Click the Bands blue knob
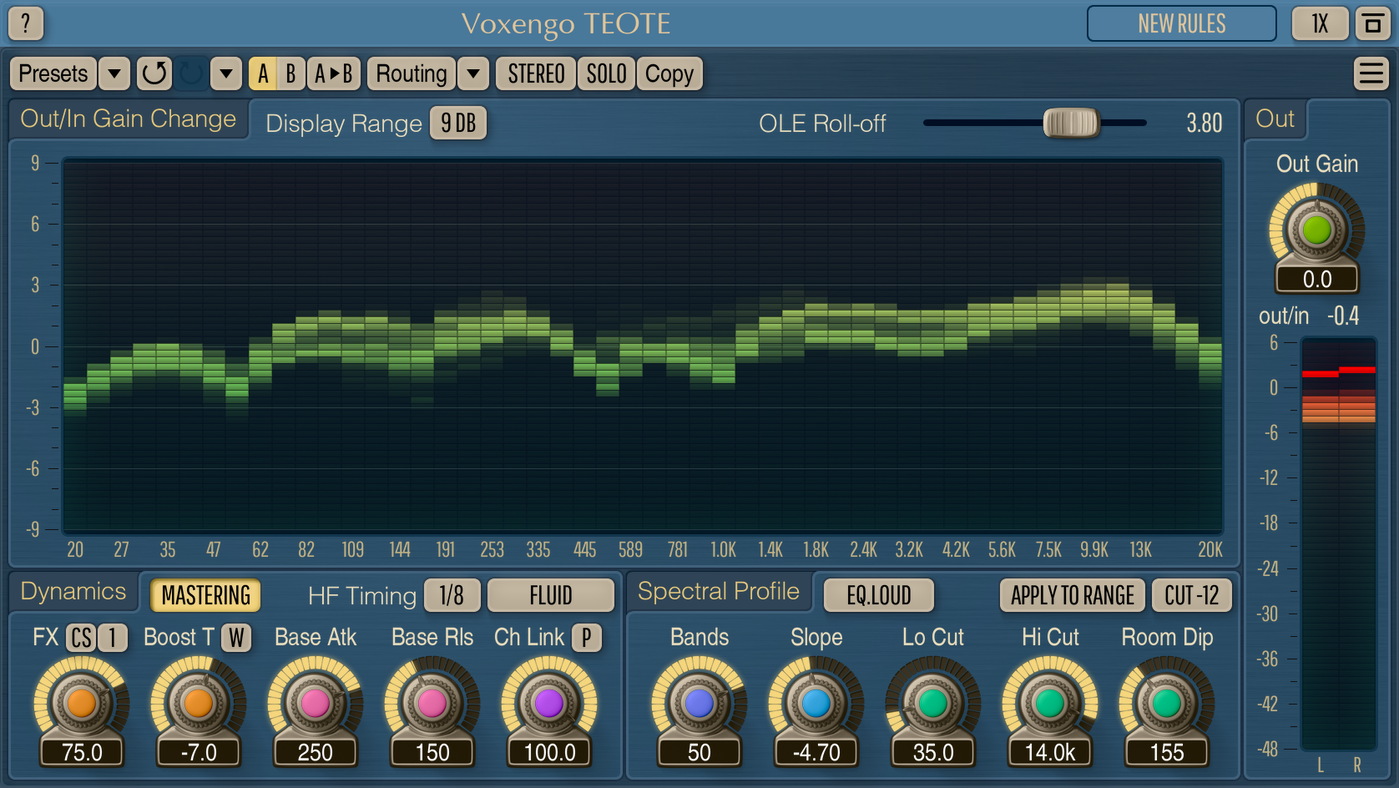 click(699, 703)
